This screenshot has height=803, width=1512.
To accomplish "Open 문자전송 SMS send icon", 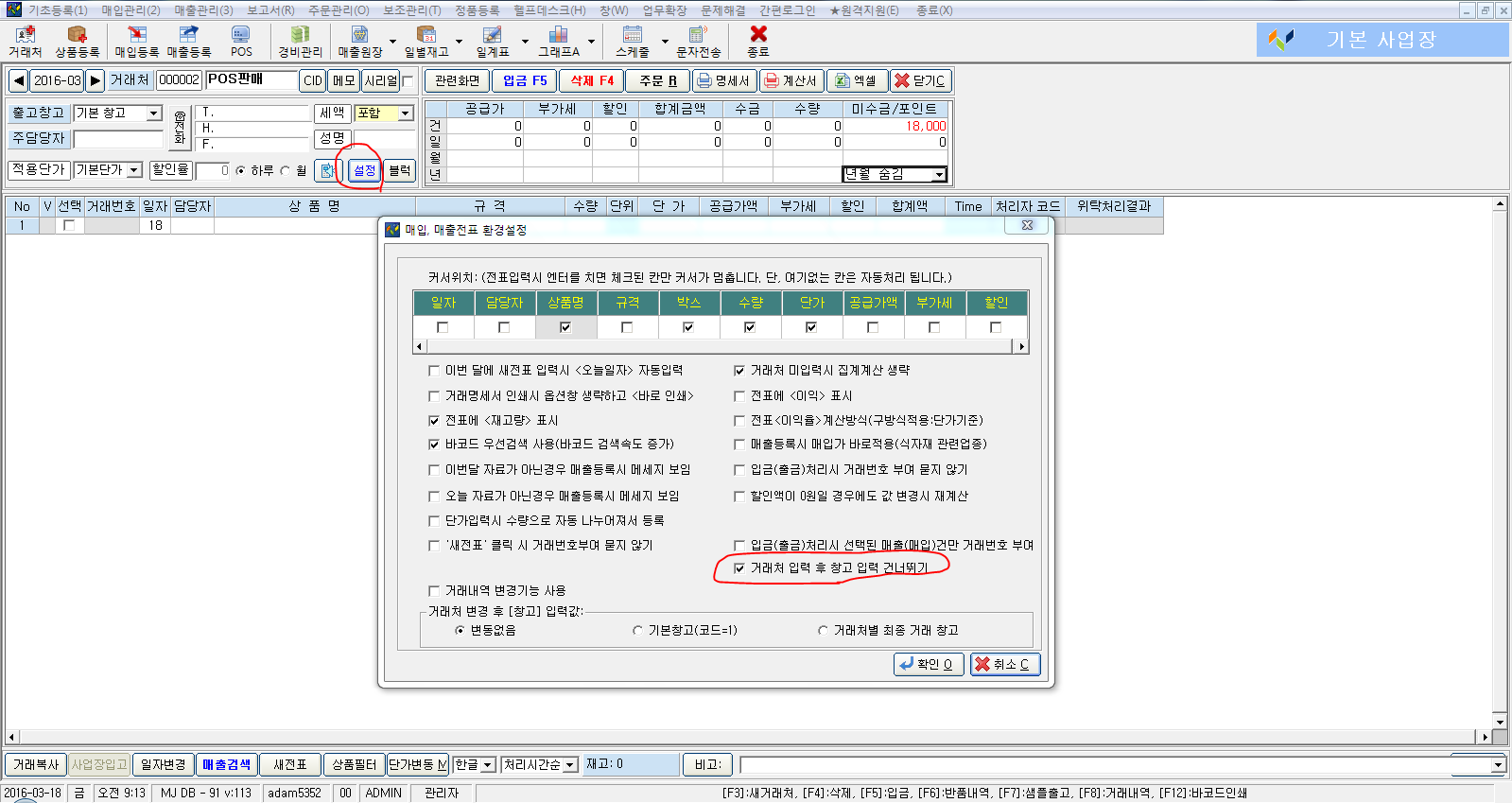I will [x=698, y=42].
